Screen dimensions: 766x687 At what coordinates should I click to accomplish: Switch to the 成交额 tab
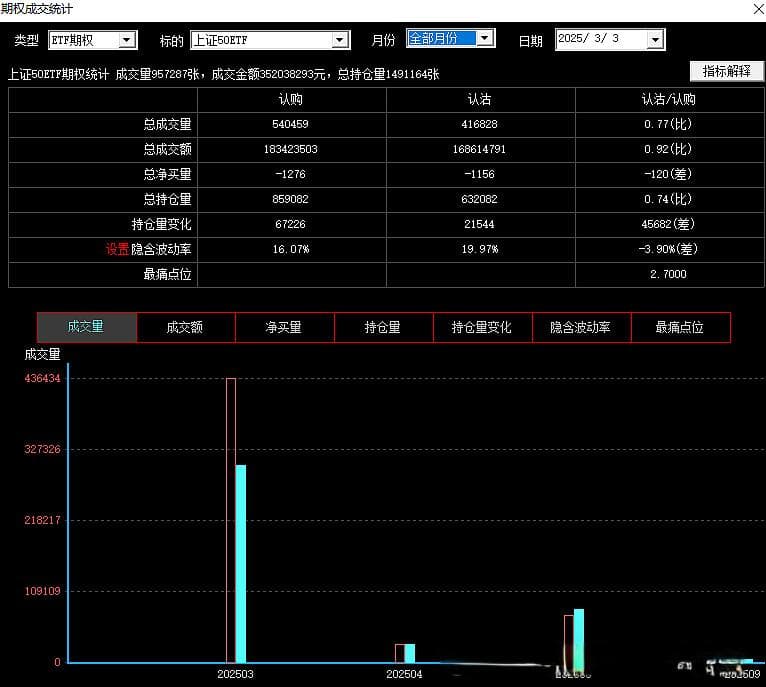coord(186,327)
